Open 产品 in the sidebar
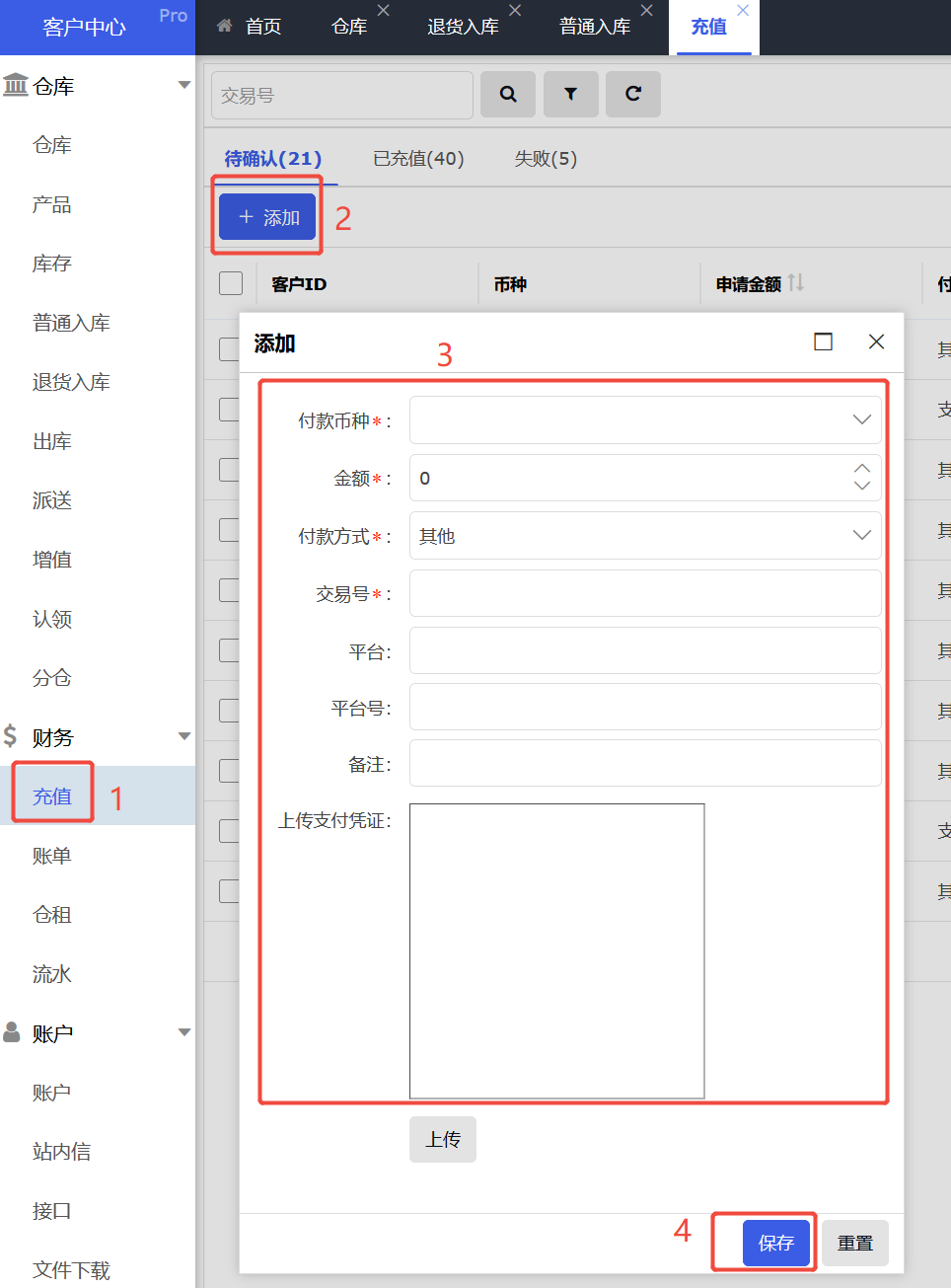The width and height of the screenshot is (951, 1288). tap(52, 204)
